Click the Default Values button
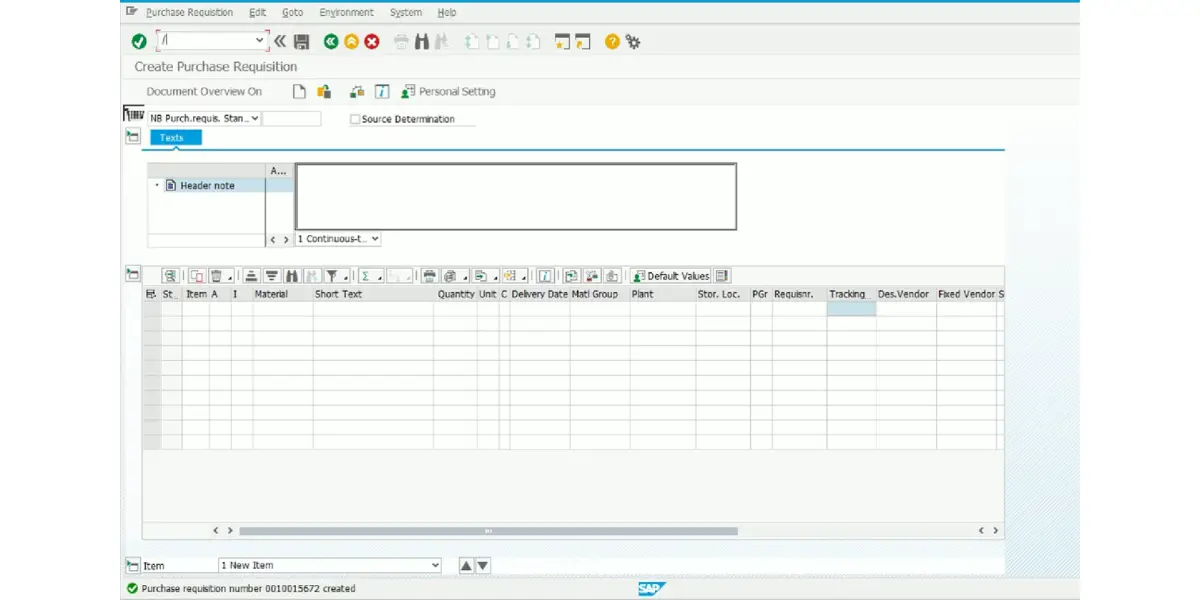The height and width of the screenshot is (600, 1200). [670, 276]
